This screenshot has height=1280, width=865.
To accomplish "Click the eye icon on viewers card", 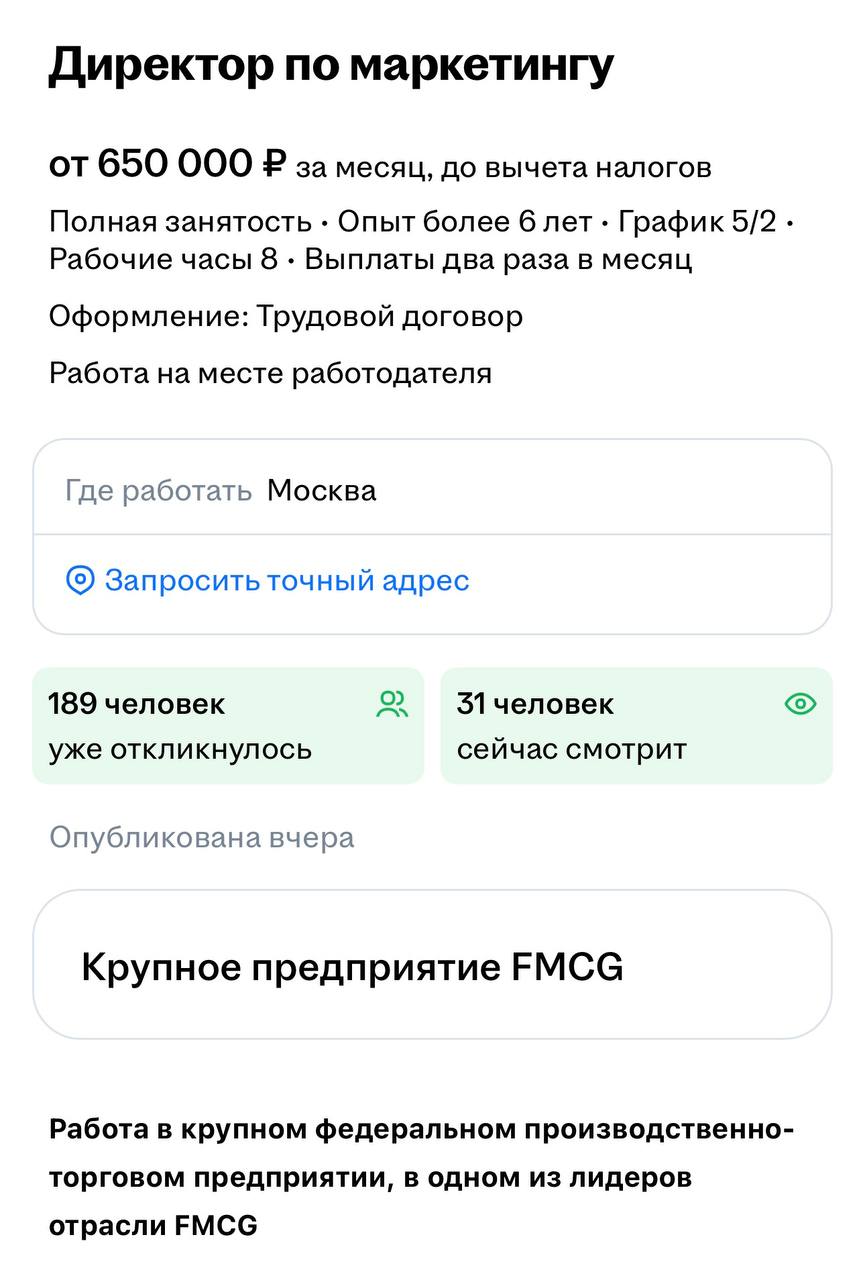I will 800,705.
